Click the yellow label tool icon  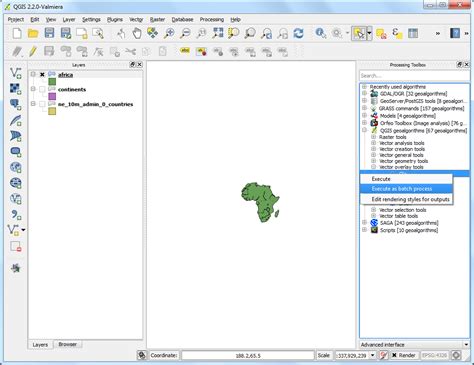click(x=185, y=51)
